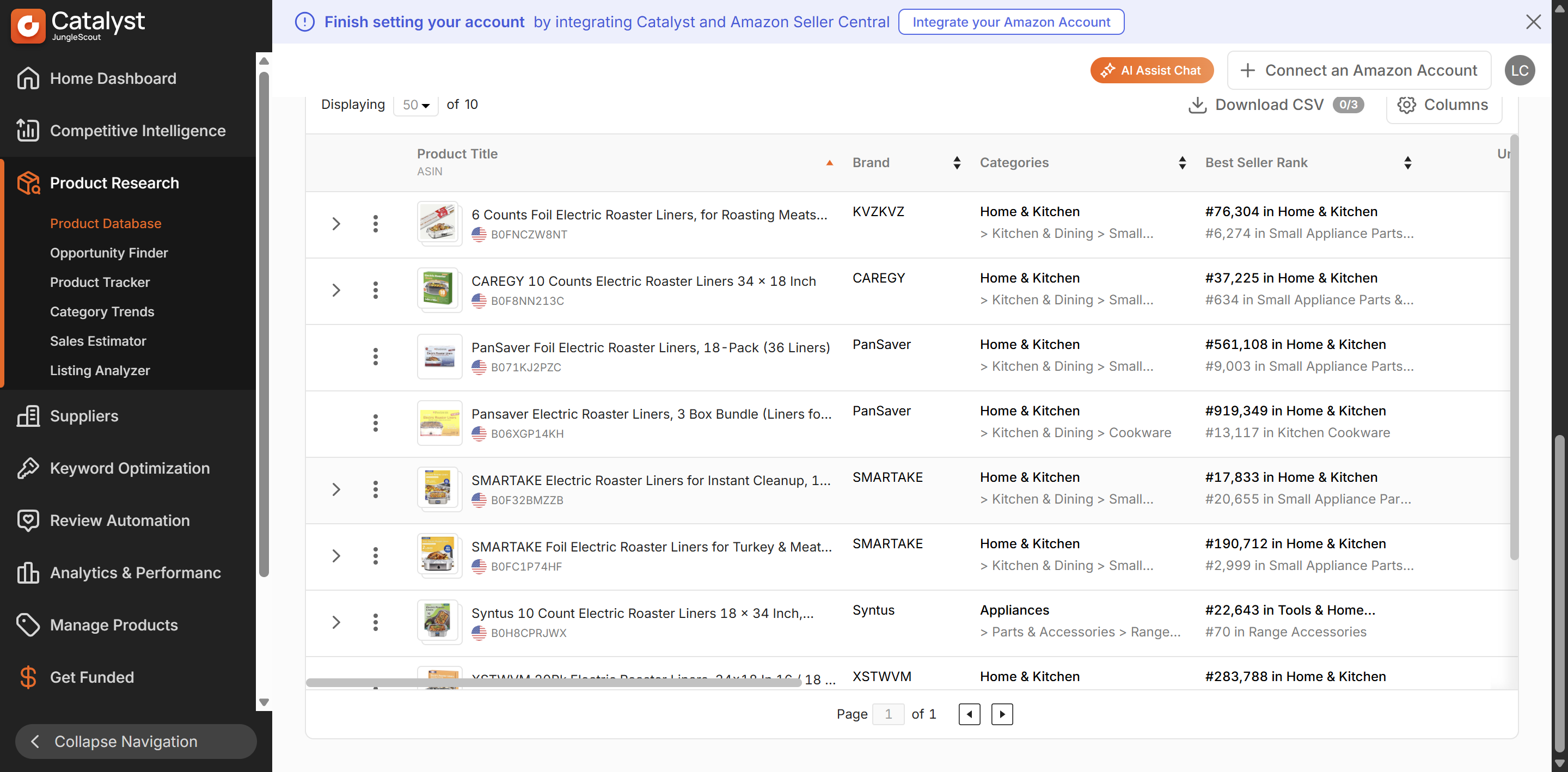This screenshot has width=1568, height=772.
Task: Open the rows per page dropdown
Action: coord(416,105)
